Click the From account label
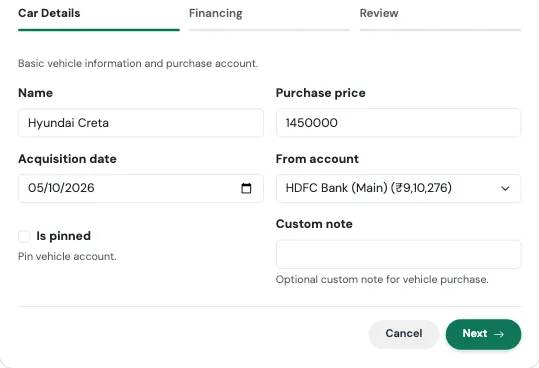Image resolution: width=539 pixels, height=368 pixels. (317, 159)
